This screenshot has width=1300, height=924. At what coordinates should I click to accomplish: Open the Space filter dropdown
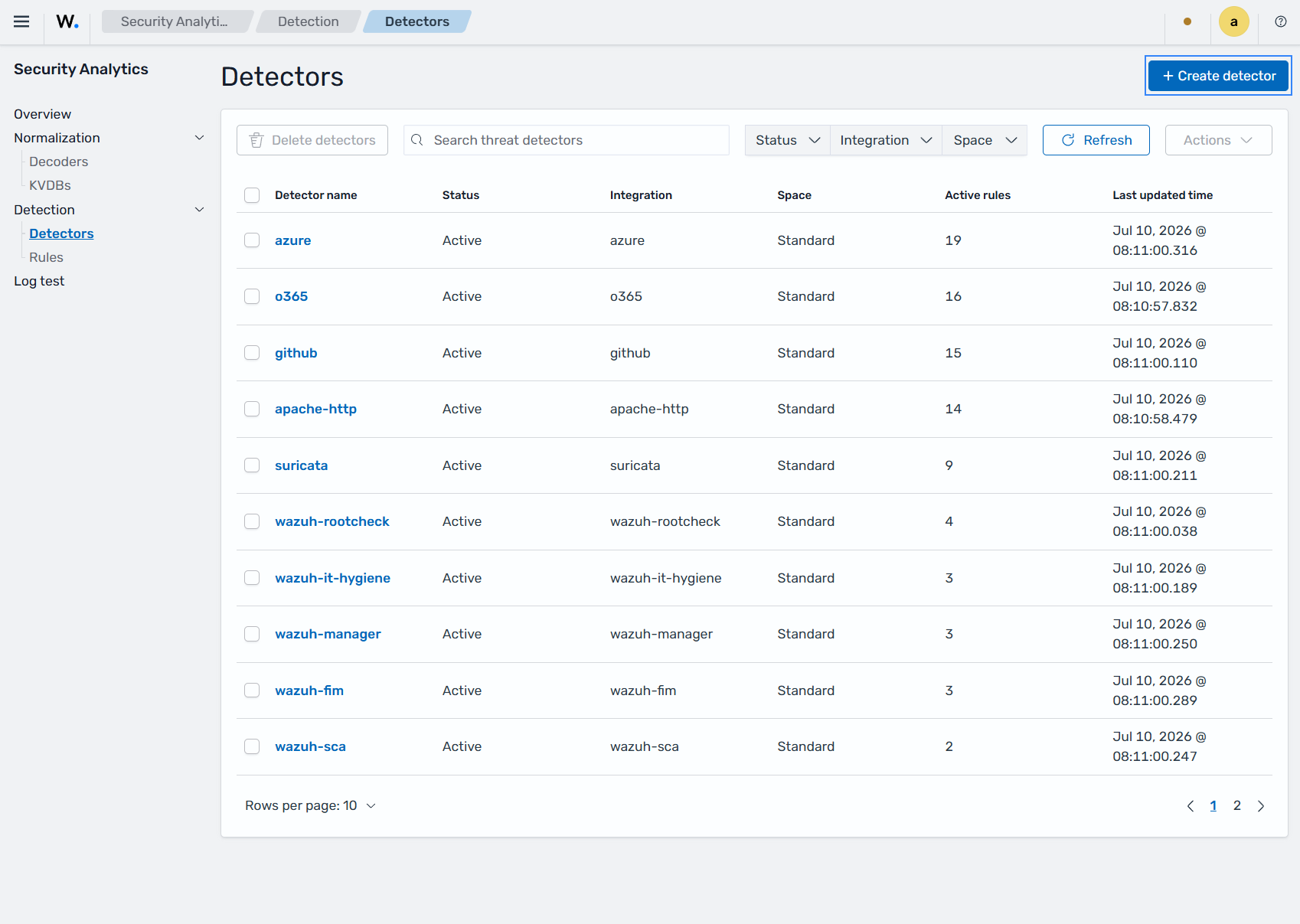pos(985,140)
